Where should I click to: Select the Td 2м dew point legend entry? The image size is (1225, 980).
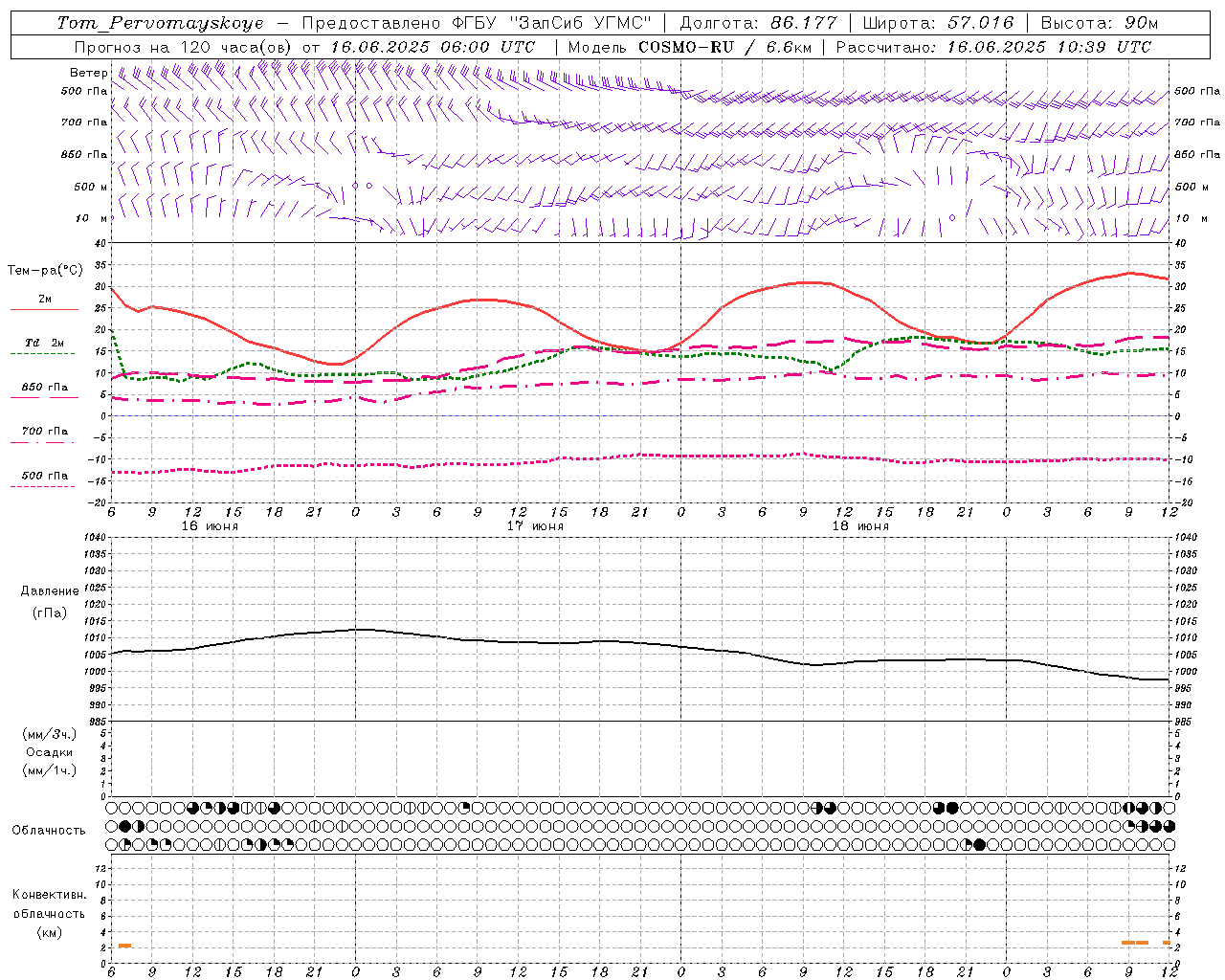(x=45, y=343)
